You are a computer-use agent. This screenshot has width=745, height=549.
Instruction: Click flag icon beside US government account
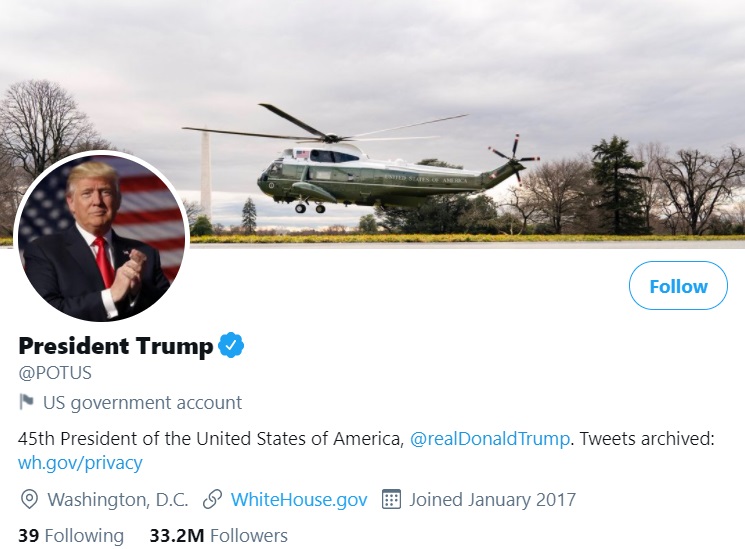point(27,403)
